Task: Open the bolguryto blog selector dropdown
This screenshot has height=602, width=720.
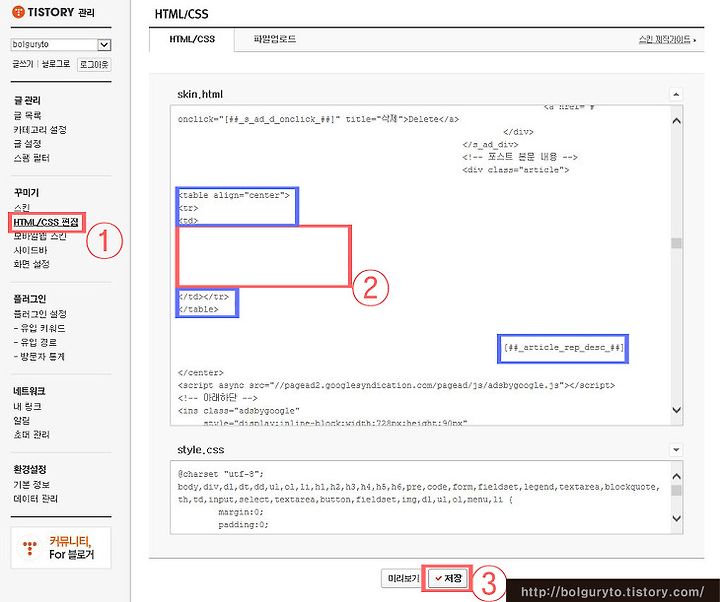Action: (61, 45)
